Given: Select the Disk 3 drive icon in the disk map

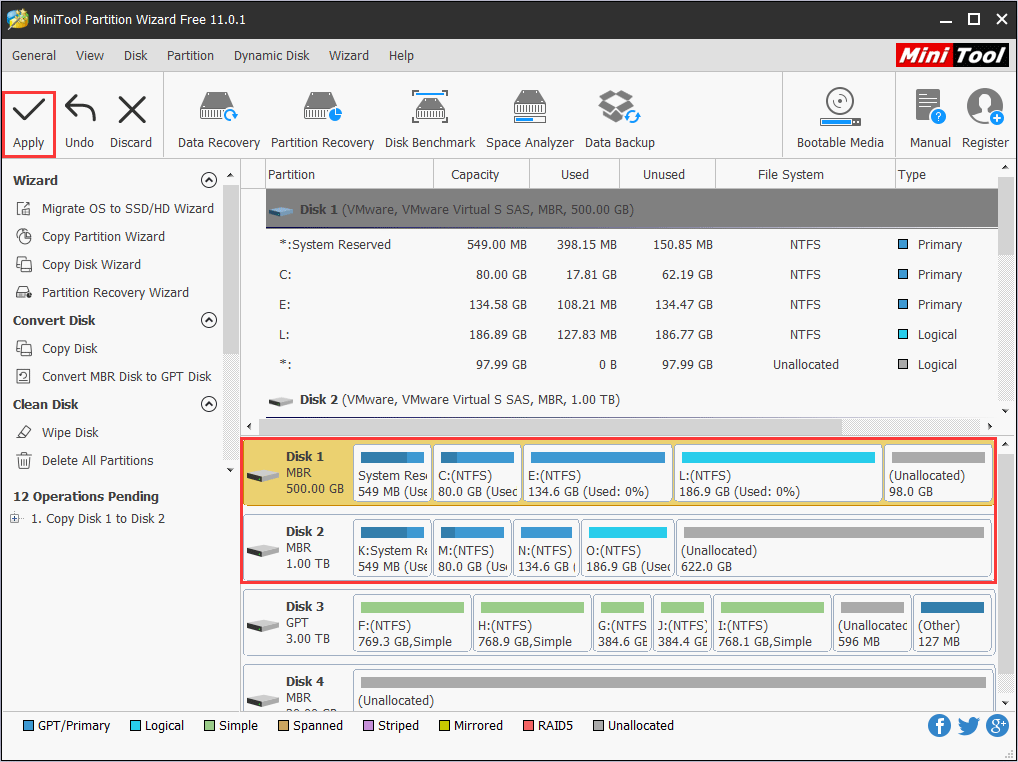Looking at the screenshot, I should tap(263, 626).
